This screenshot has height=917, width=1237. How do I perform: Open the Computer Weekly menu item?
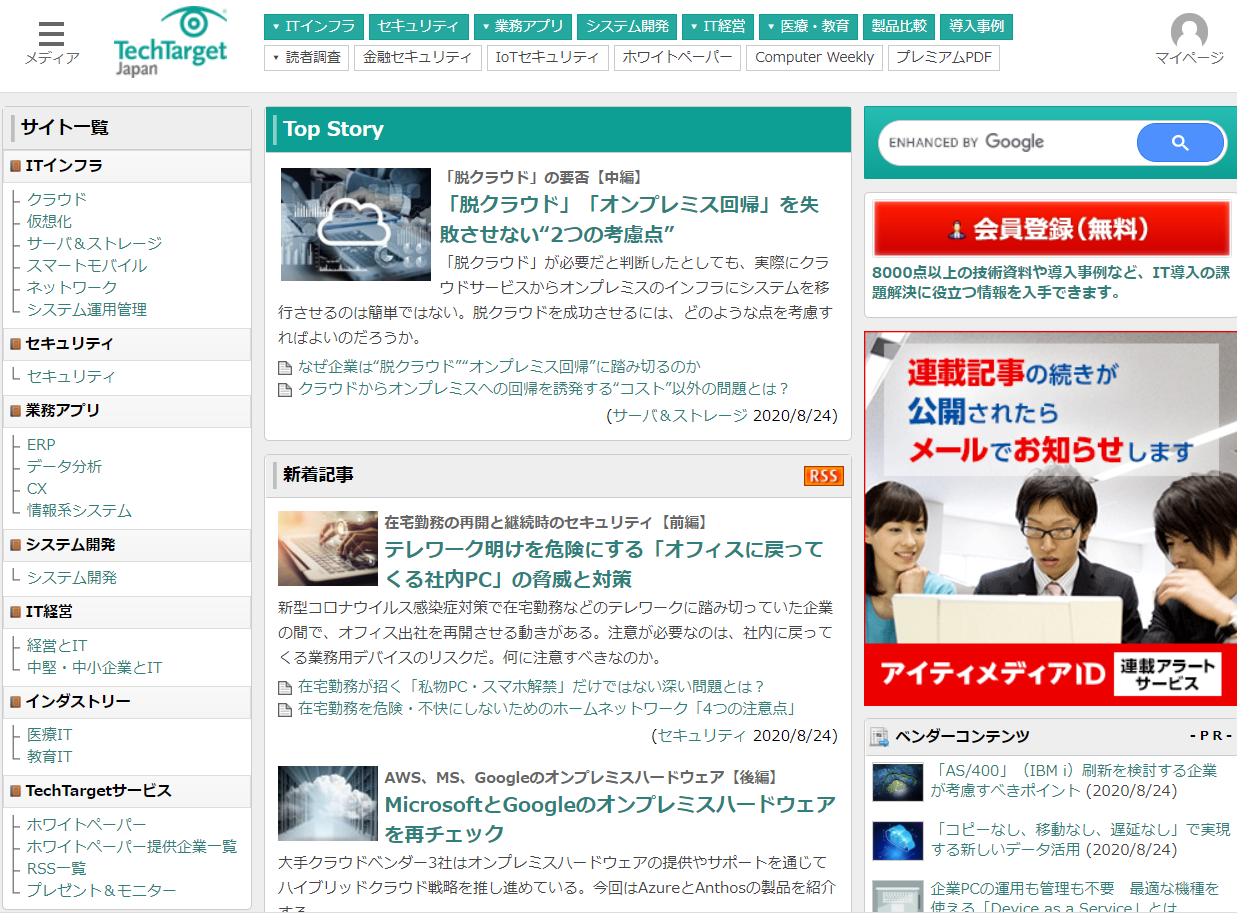(x=814, y=57)
